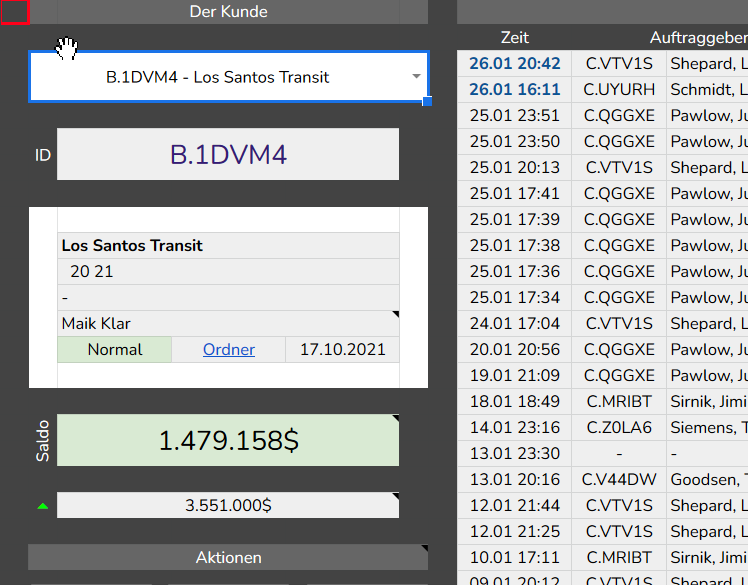The image size is (748, 585).
Task: Select the B.1DVM4 - Los Santos Transit combo box
Action: coord(229,76)
